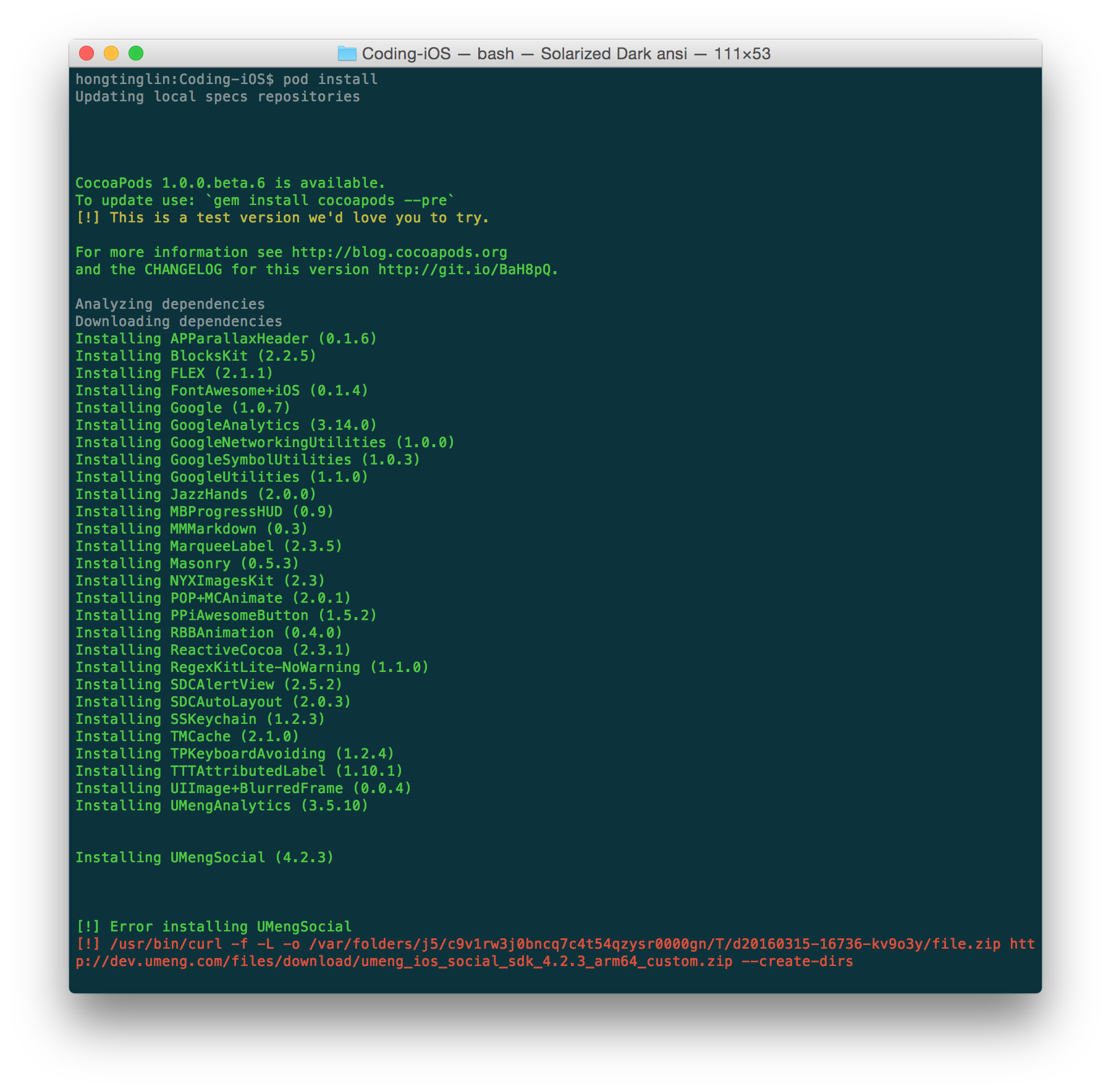Click the 'pod install' command text

pos(330,80)
